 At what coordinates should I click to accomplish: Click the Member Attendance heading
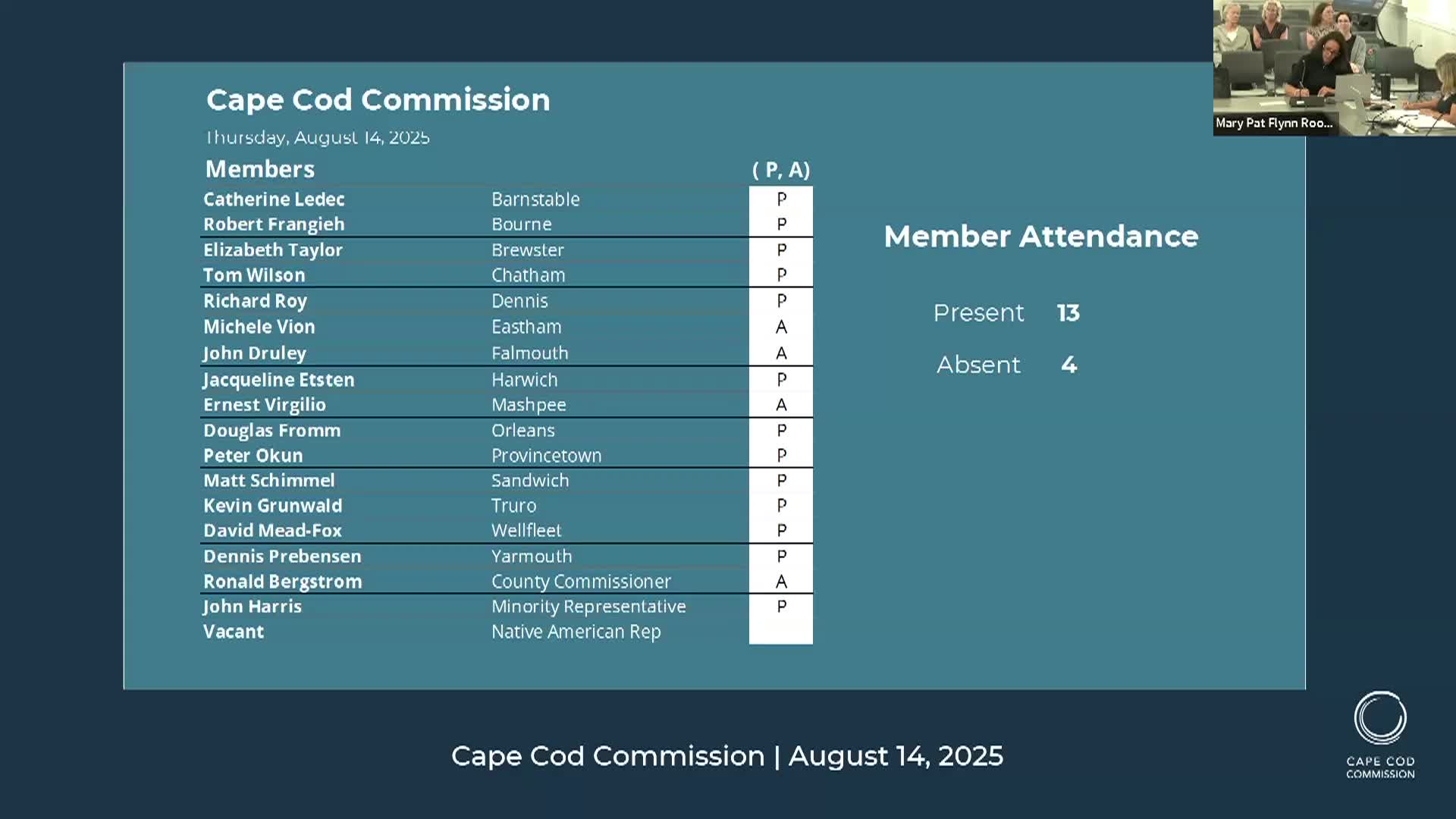1040,237
